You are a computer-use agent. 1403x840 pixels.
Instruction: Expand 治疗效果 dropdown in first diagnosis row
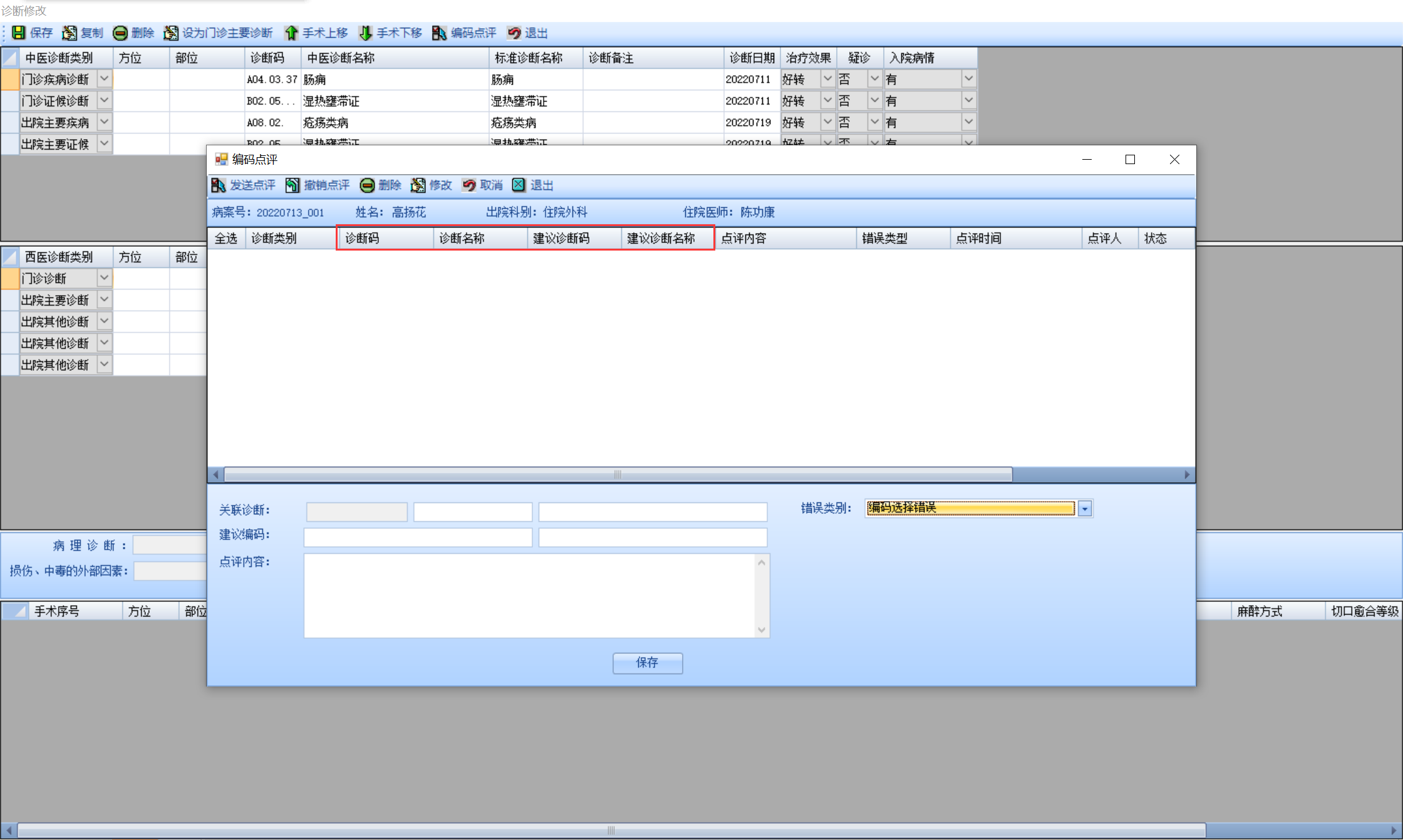pyautogui.click(x=827, y=79)
